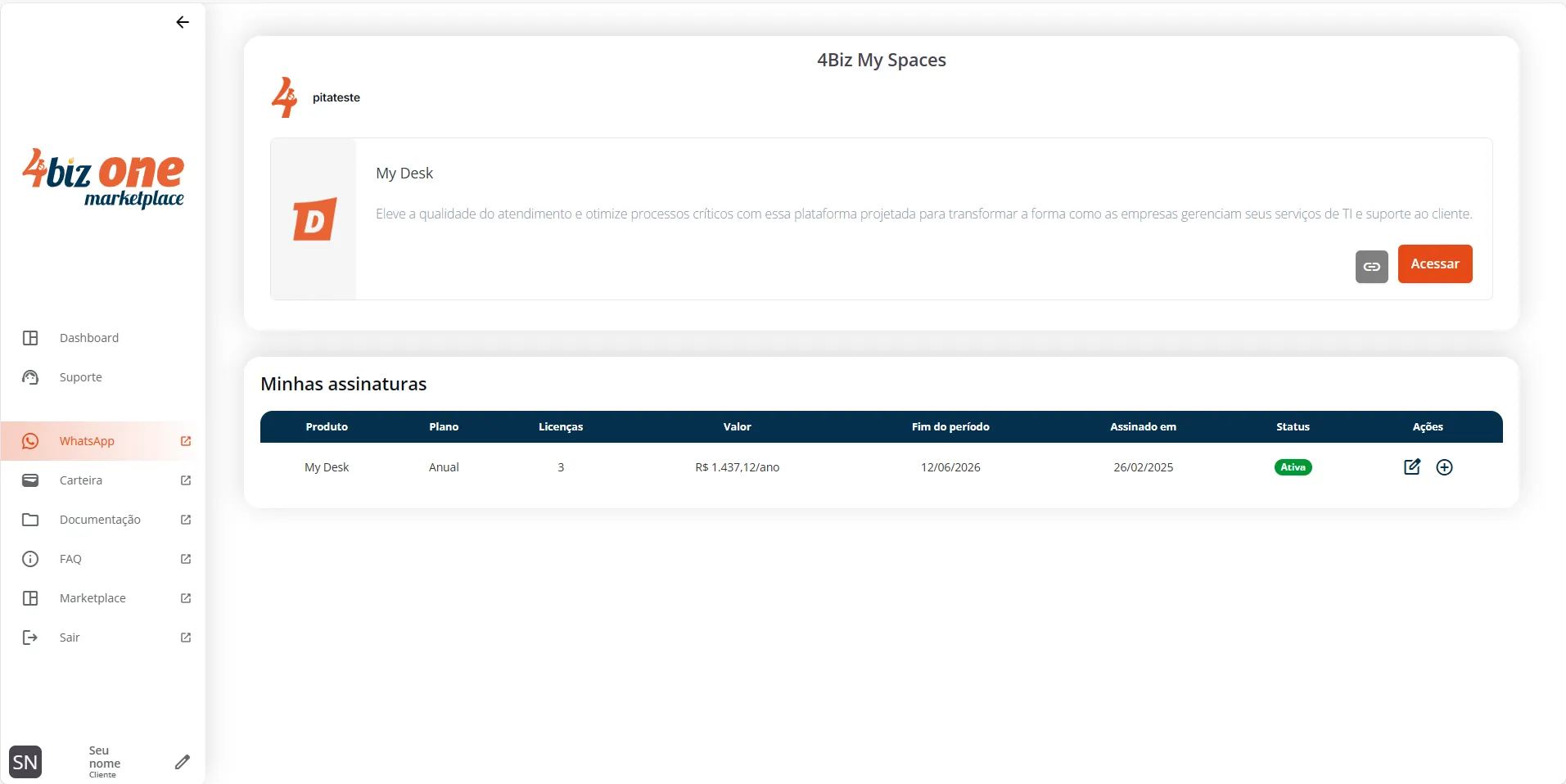Click the Status column header
This screenshot has width=1566, height=784.
tap(1293, 427)
